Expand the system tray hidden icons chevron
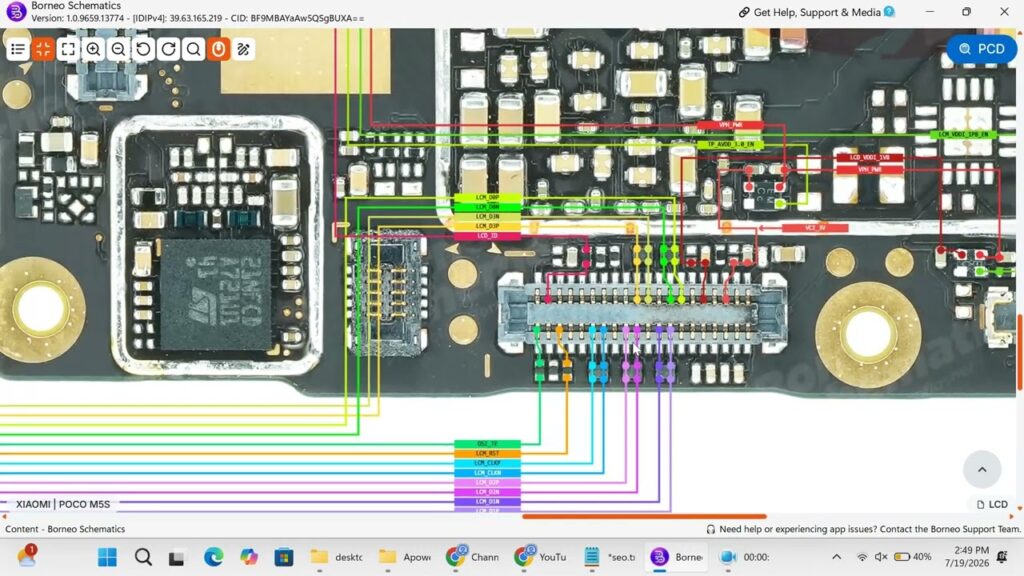The width and height of the screenshot is (1024, 576). (837, 557)
